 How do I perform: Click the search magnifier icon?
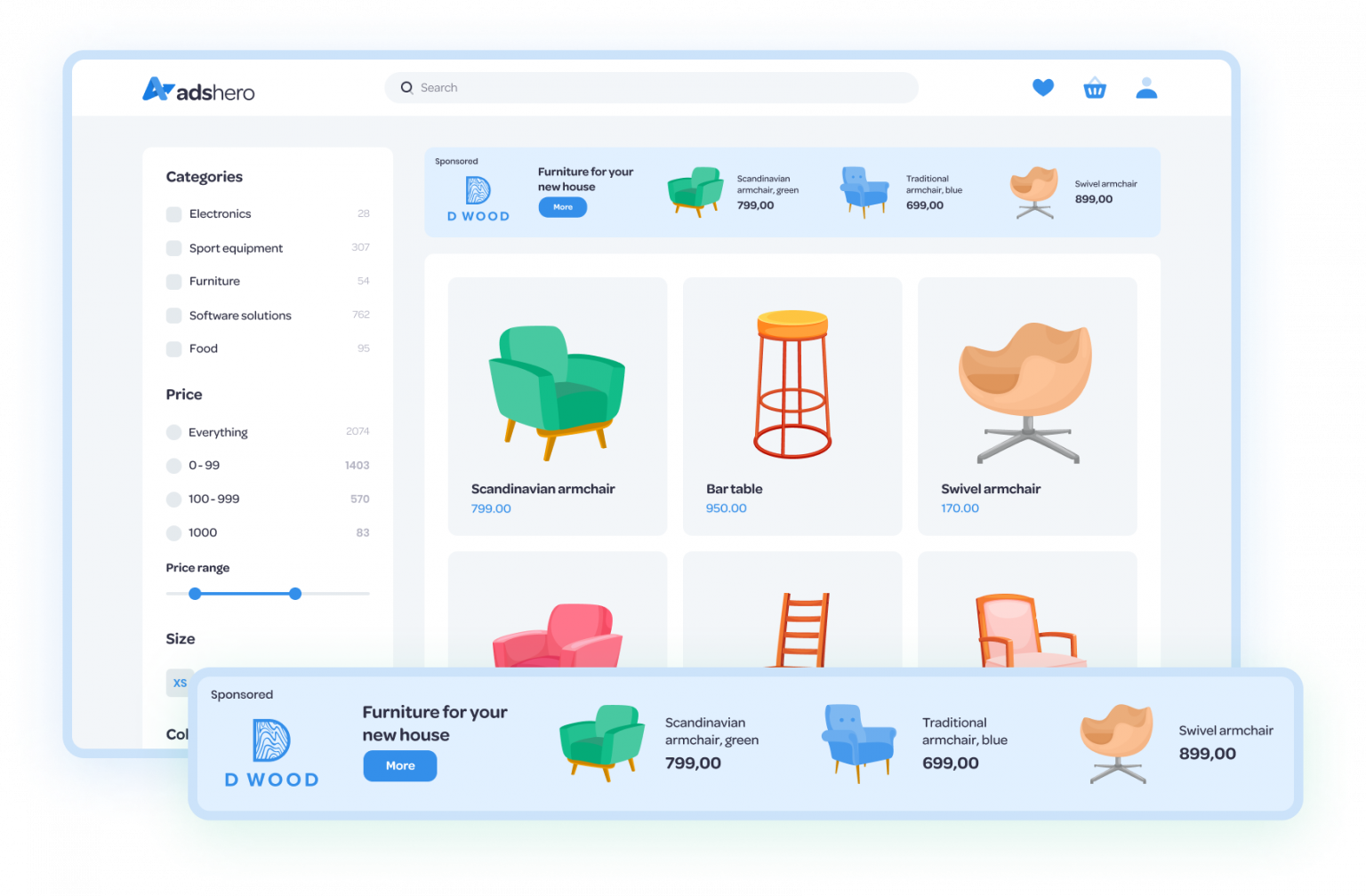tap(406, 87)
